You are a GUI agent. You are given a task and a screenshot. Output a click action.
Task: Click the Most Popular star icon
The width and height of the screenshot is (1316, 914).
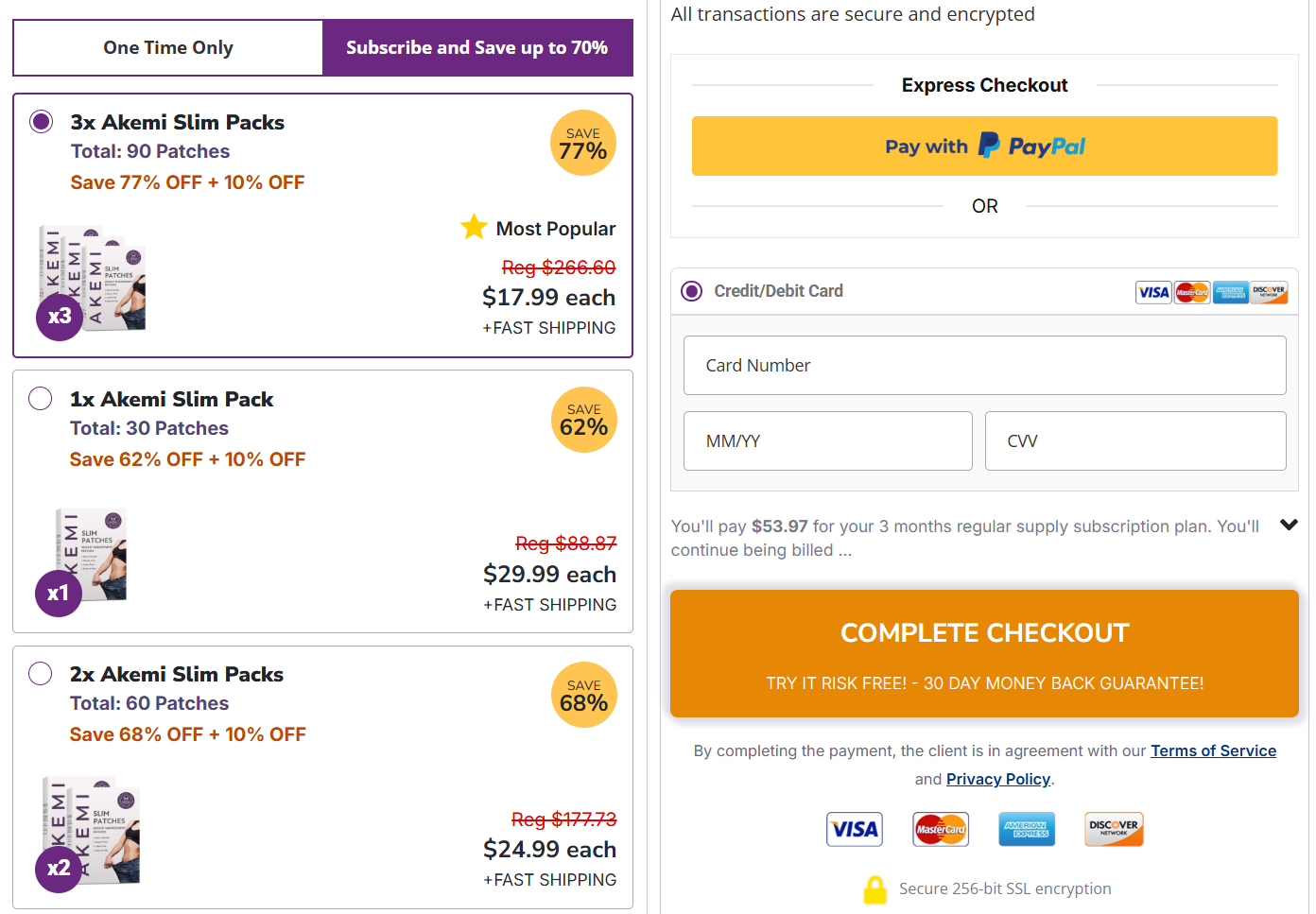point(474,227)
